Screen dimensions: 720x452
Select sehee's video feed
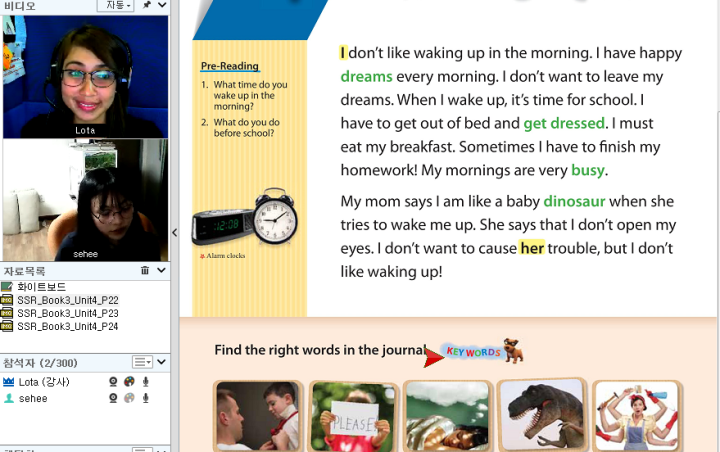click(x=85, y=200)
